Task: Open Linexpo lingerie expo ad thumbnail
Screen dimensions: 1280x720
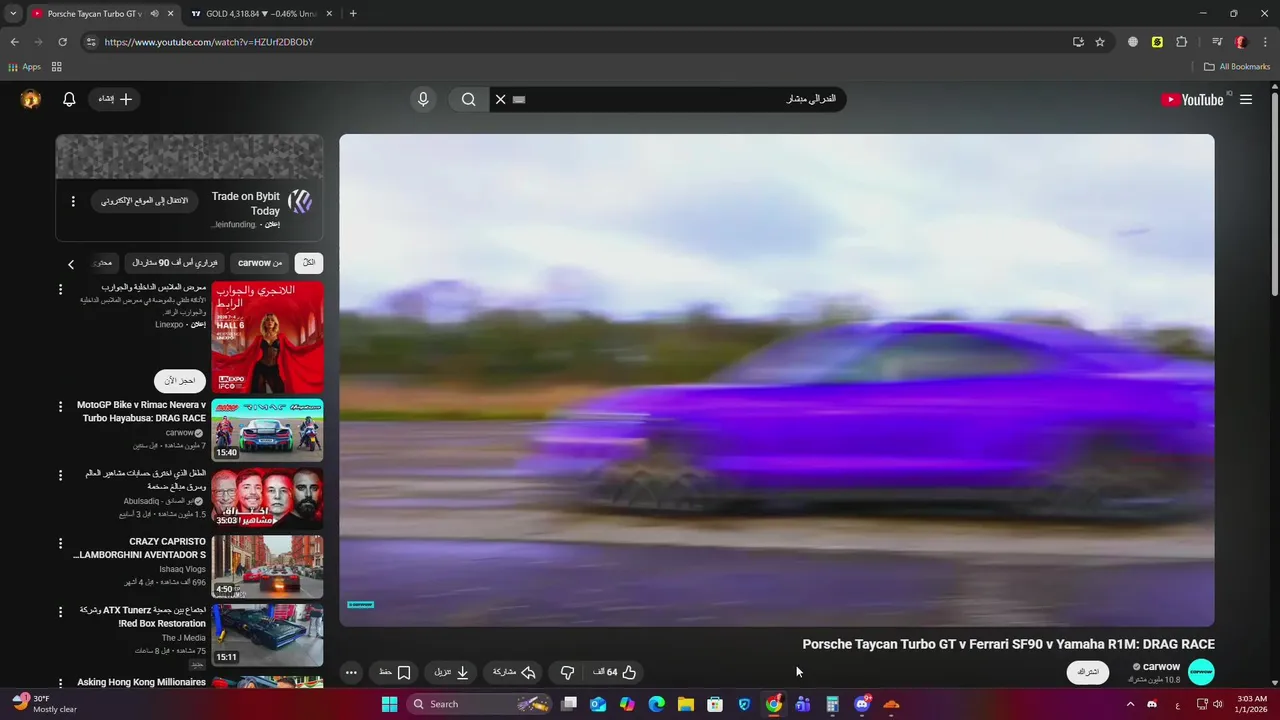Action: [x=267, y=338]
